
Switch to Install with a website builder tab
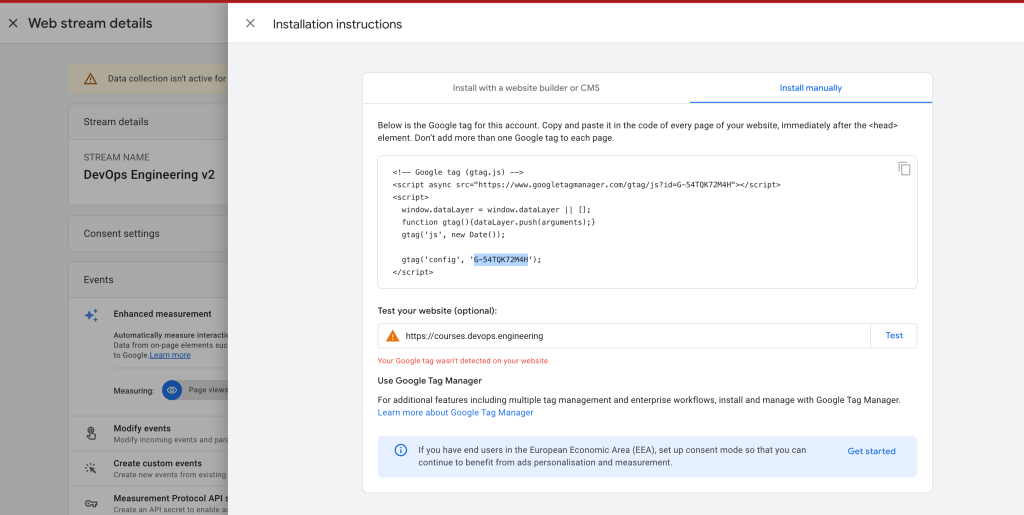click(x=526, y=87)
